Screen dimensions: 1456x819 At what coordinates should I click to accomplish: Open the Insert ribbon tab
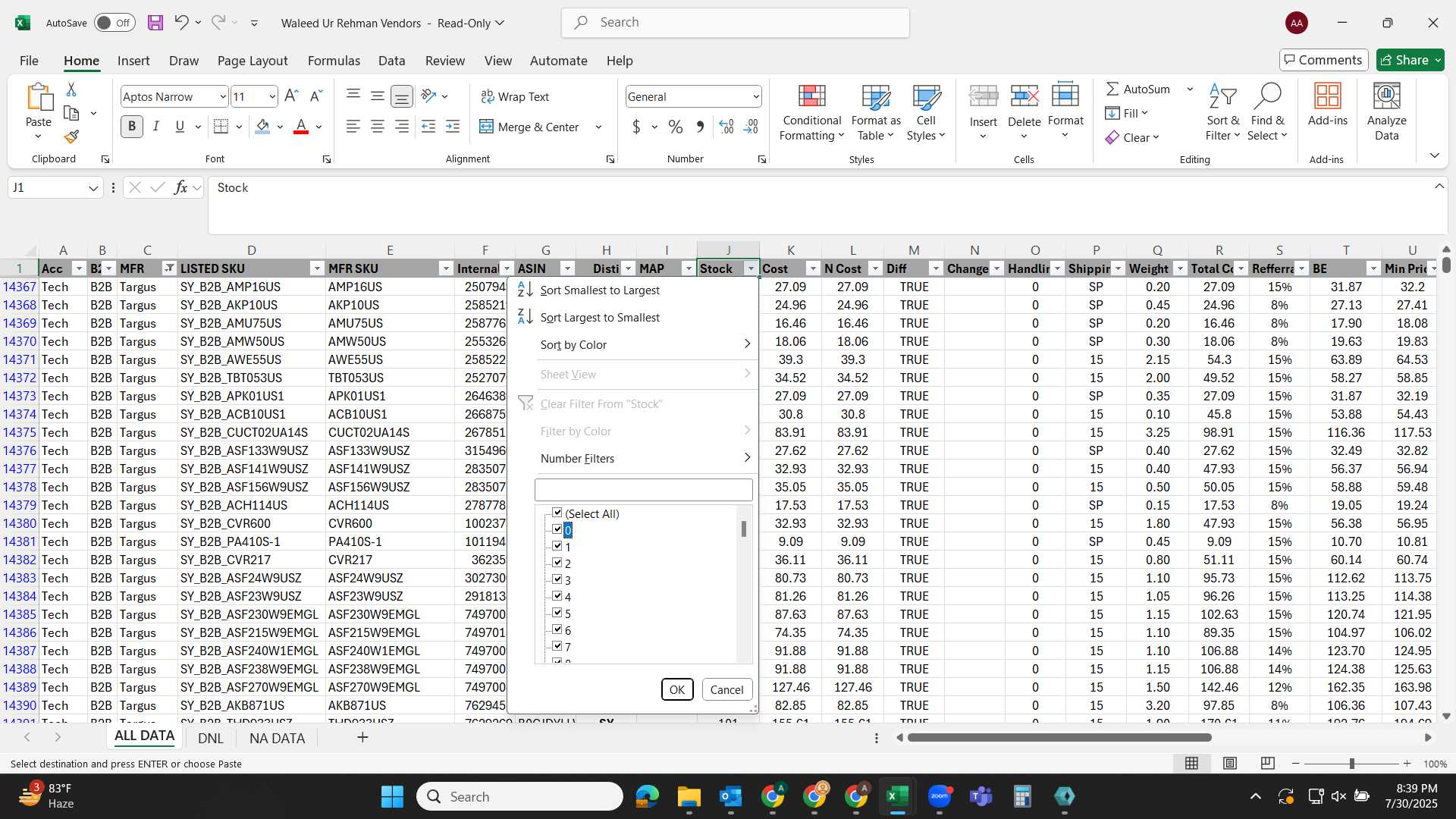coord(133,61)
